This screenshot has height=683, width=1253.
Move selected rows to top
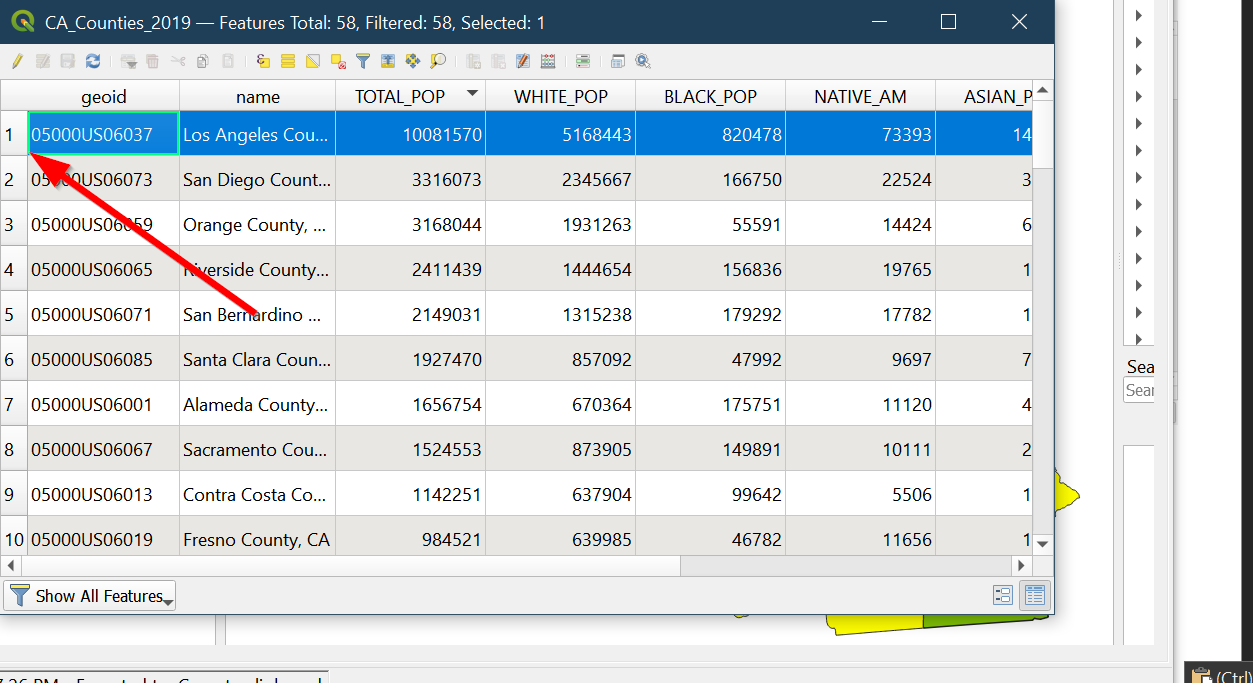pos(388,62)
